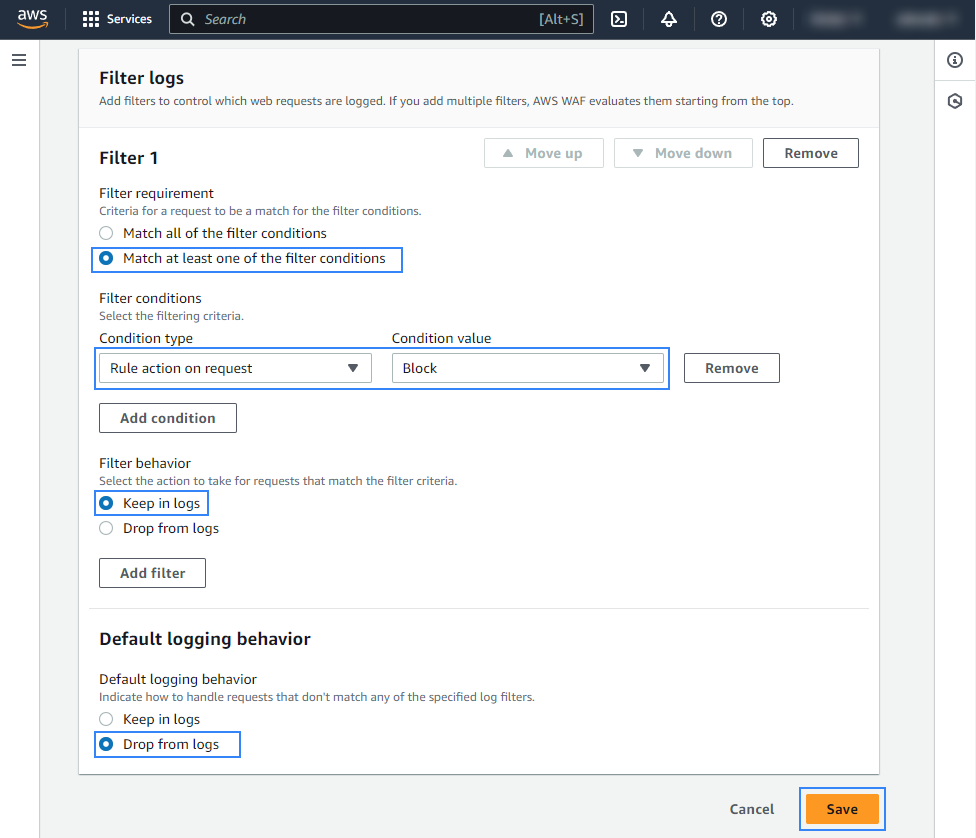Select 'Keep in logs' for default logging behavior
The height and width of the screenshot is (838, 976).
click(x=107, y=719)
